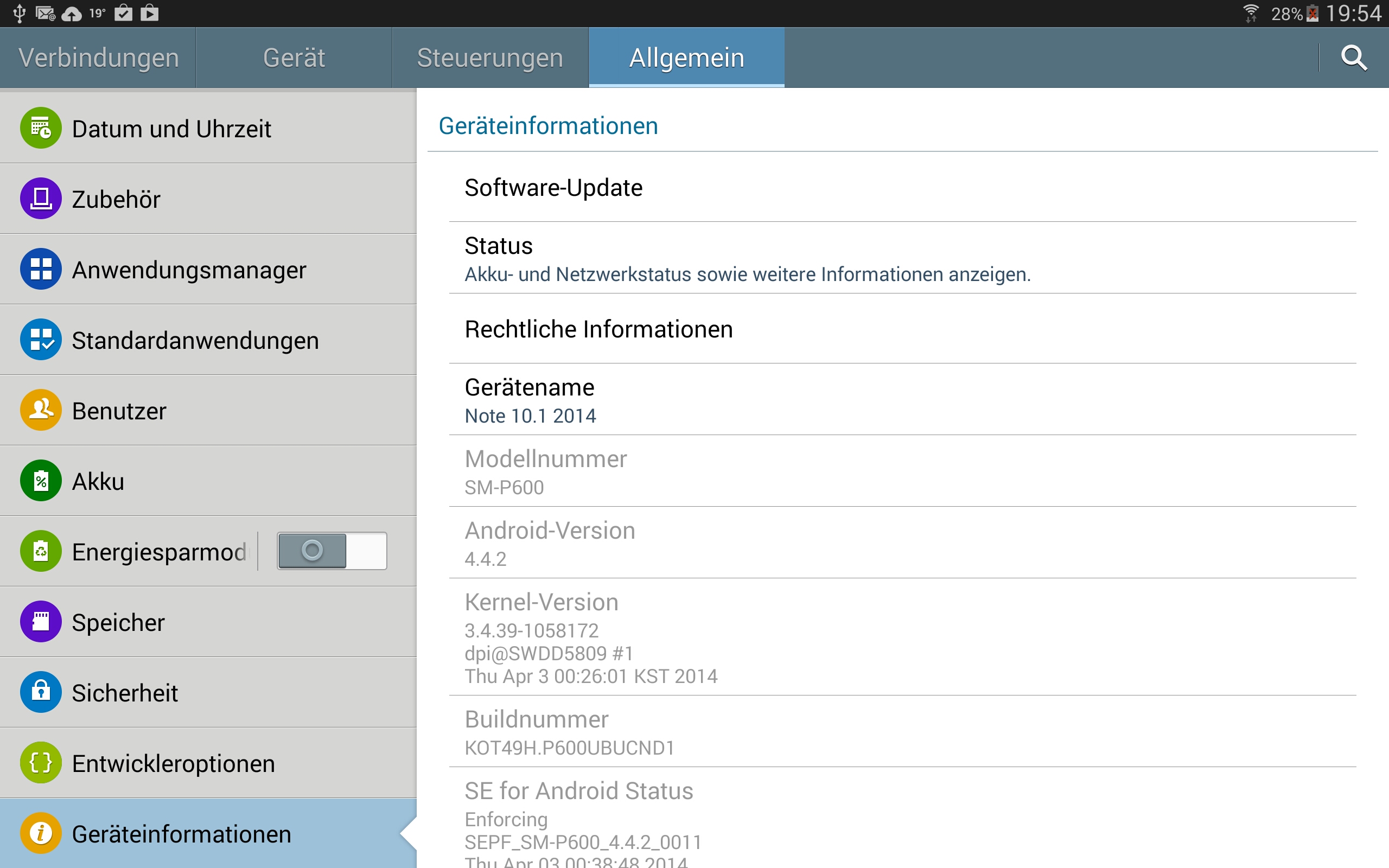Tap the Energiesparmodus recycle battery icon

pyautogui.click(x=41, y=551)
